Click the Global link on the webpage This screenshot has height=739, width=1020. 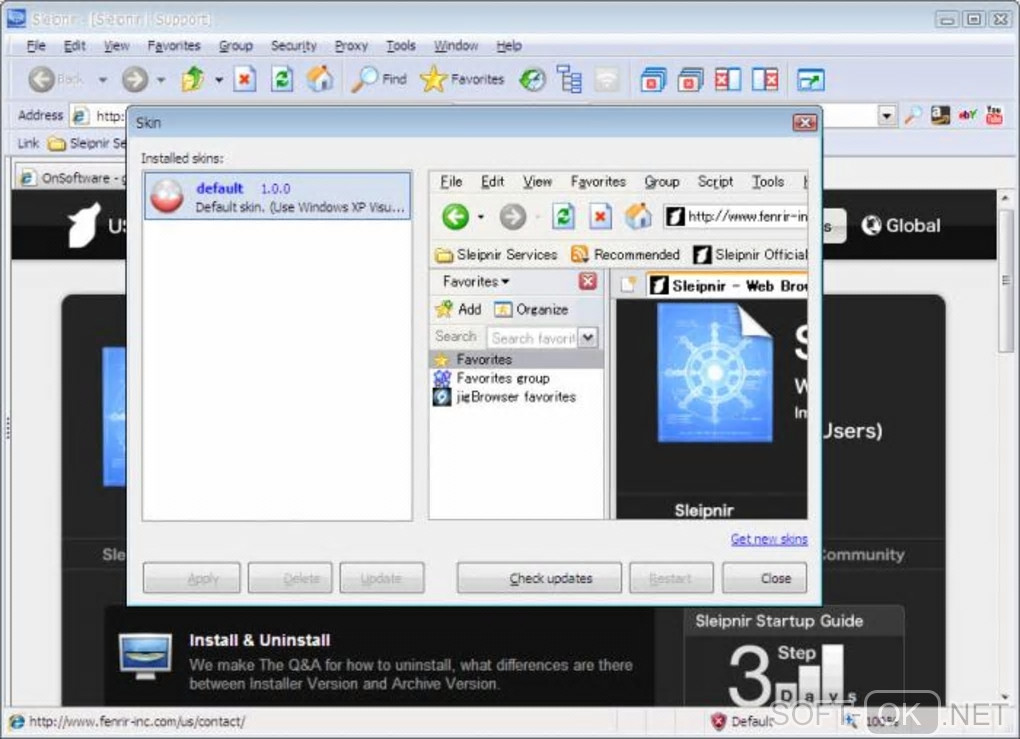click(901, 226)
